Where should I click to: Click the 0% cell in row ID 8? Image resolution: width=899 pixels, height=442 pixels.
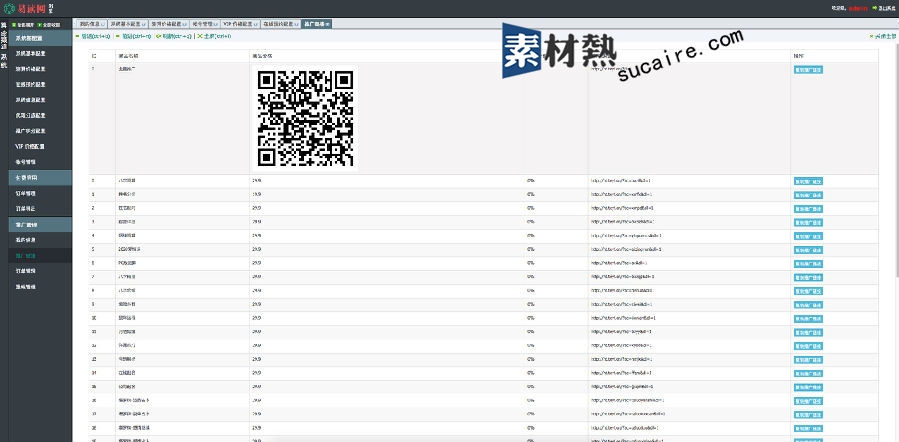tap(556, 291)
